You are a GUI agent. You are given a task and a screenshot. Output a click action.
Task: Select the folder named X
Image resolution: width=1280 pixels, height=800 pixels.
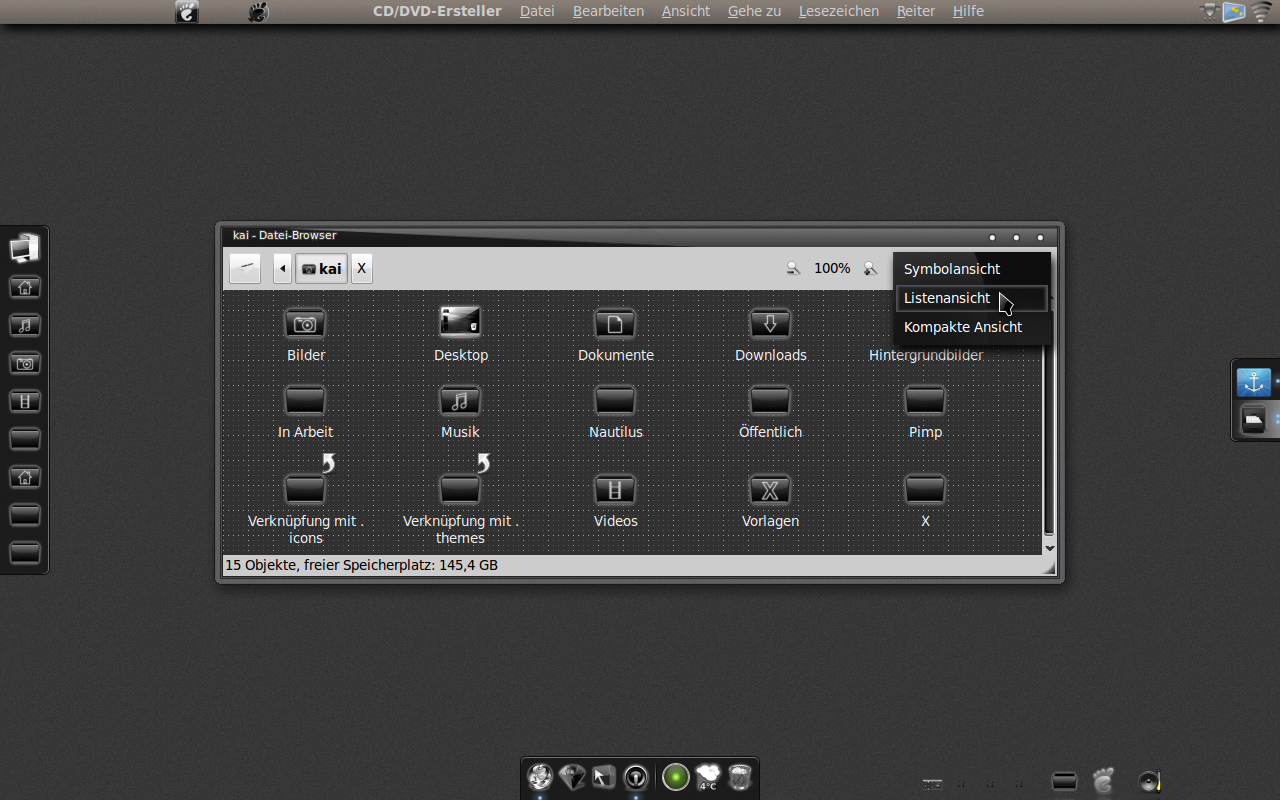point(925,489)
